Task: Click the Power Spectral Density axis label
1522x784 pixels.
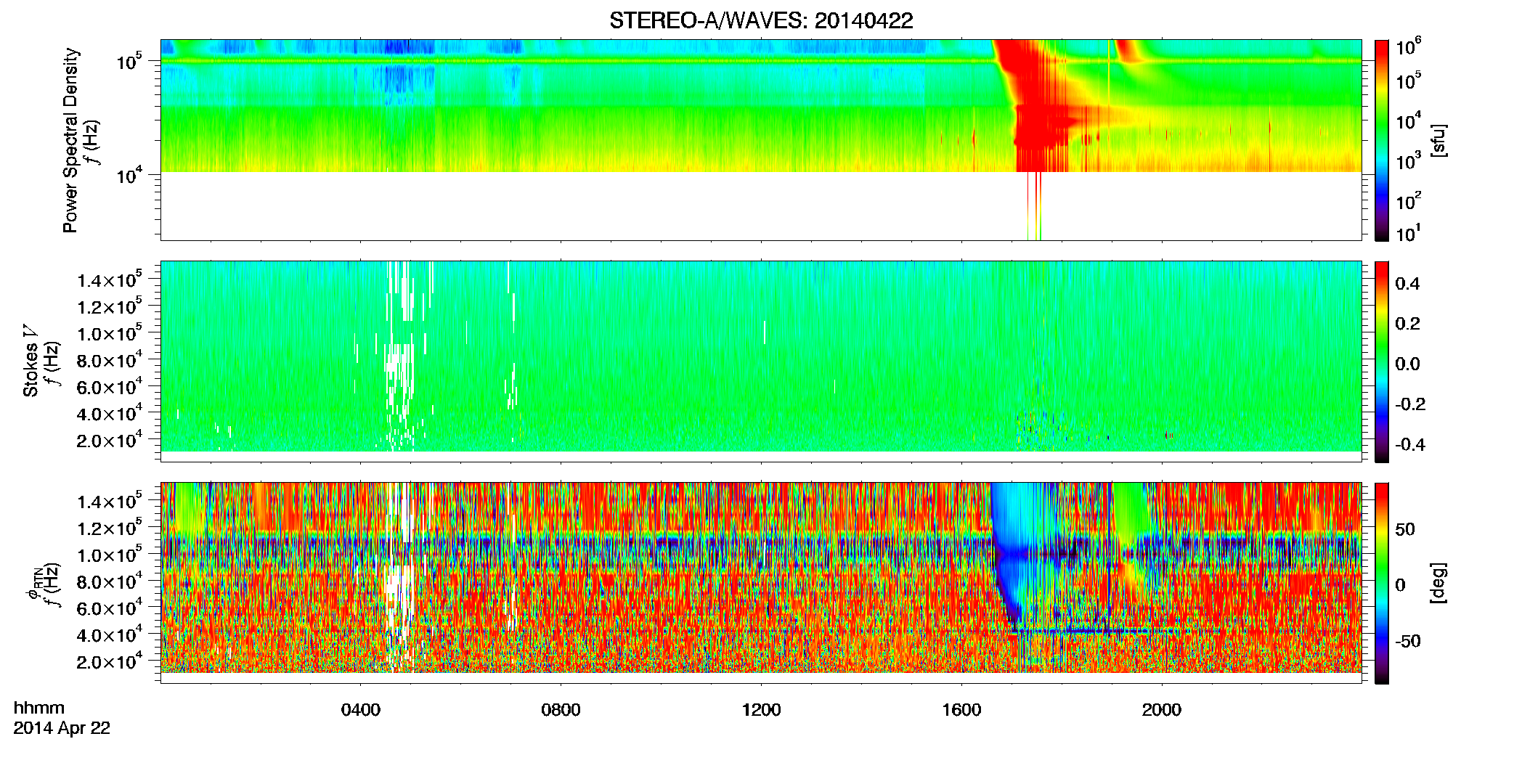Action: point(70,140)
